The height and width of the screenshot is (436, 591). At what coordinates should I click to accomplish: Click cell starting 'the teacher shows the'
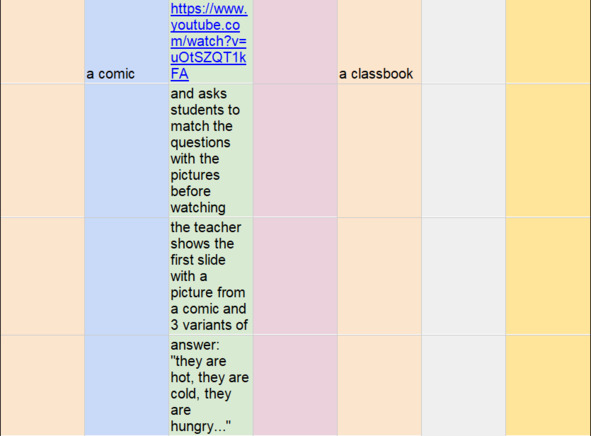tap(211, 276)
